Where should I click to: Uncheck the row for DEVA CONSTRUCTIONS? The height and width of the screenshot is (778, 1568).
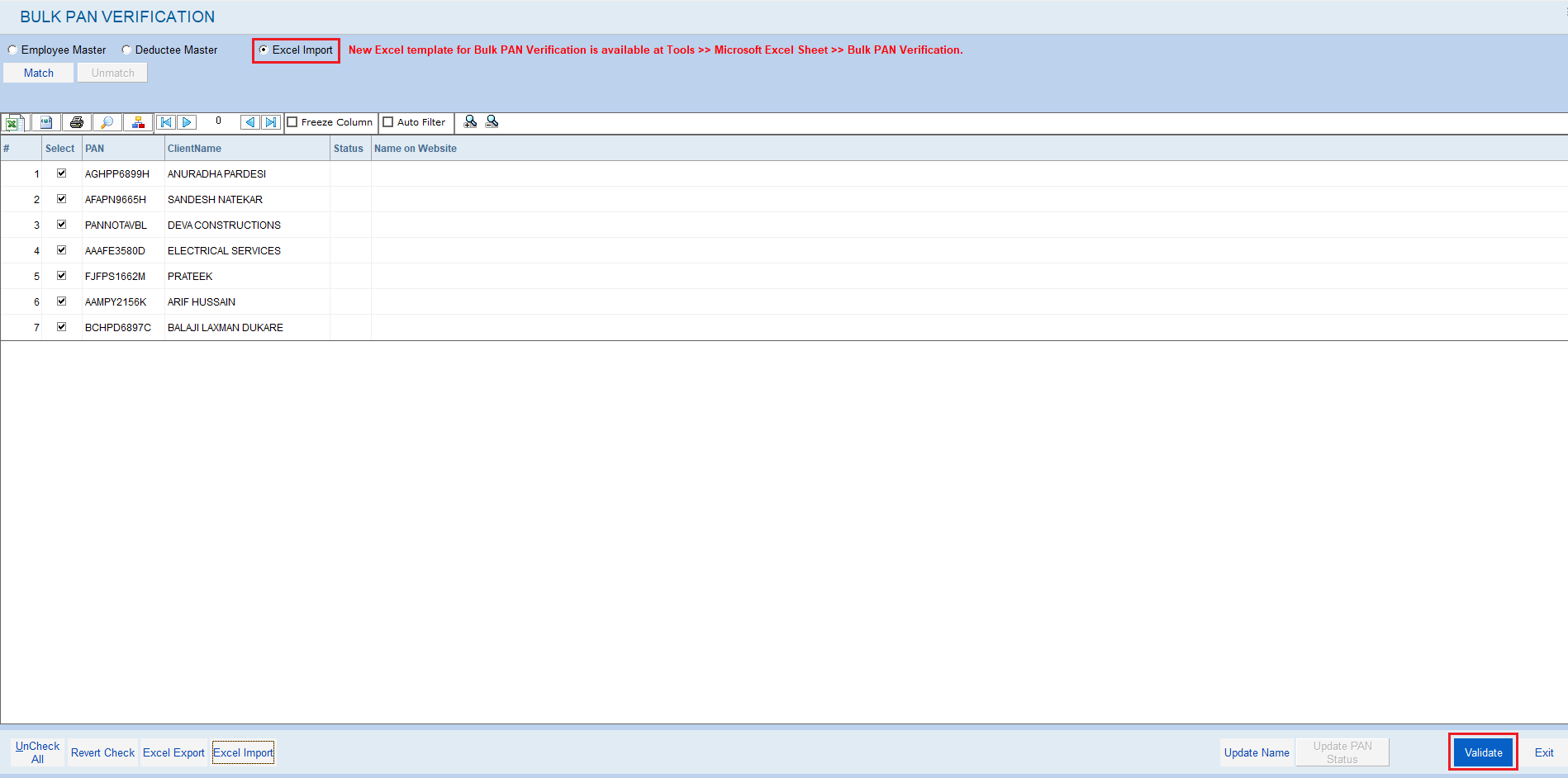61,225
